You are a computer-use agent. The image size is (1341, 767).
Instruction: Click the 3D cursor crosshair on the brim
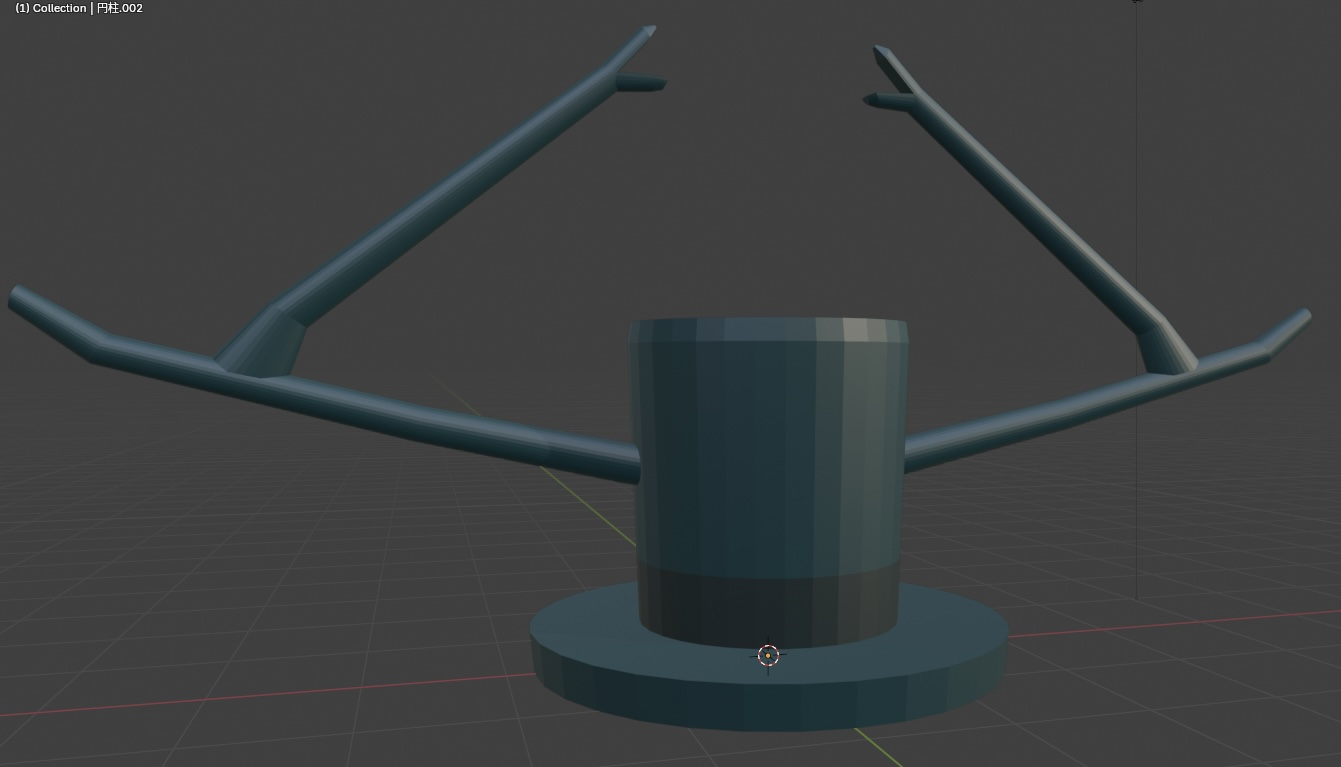pos(768,656)
